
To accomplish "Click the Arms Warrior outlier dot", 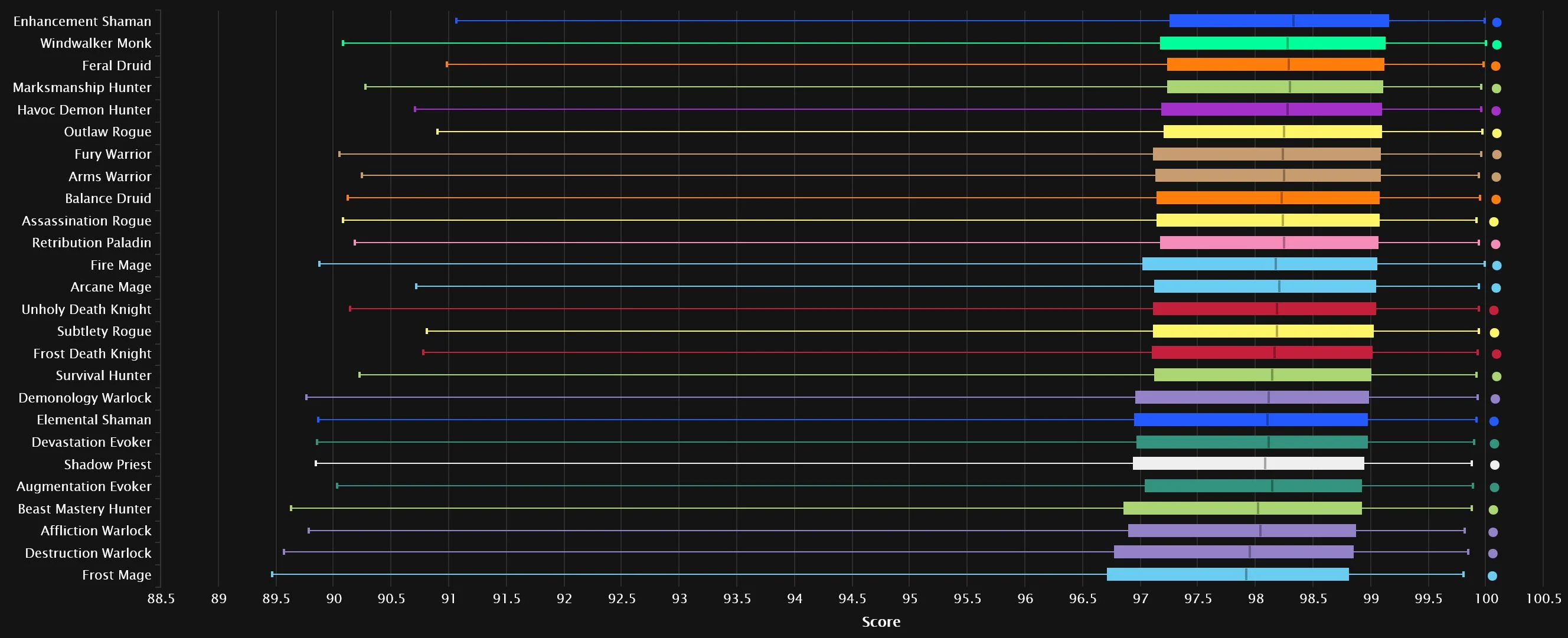I will 1496,177.
